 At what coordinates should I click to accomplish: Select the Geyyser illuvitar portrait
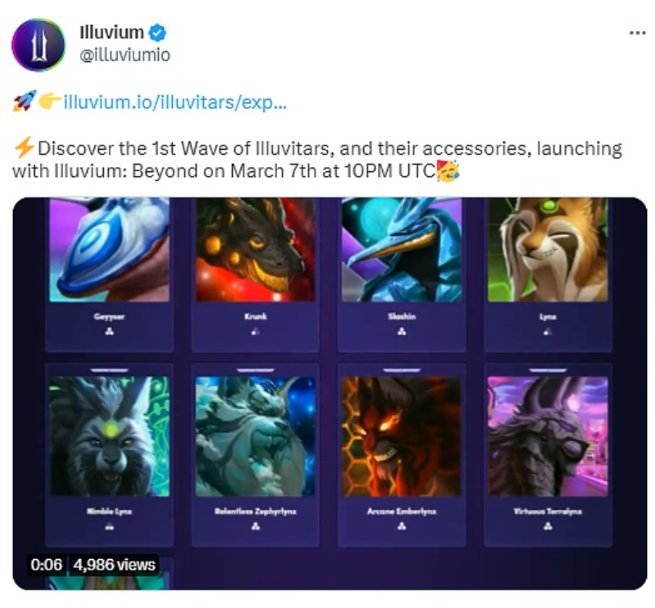pyautogui.click(x=109, y=249)
